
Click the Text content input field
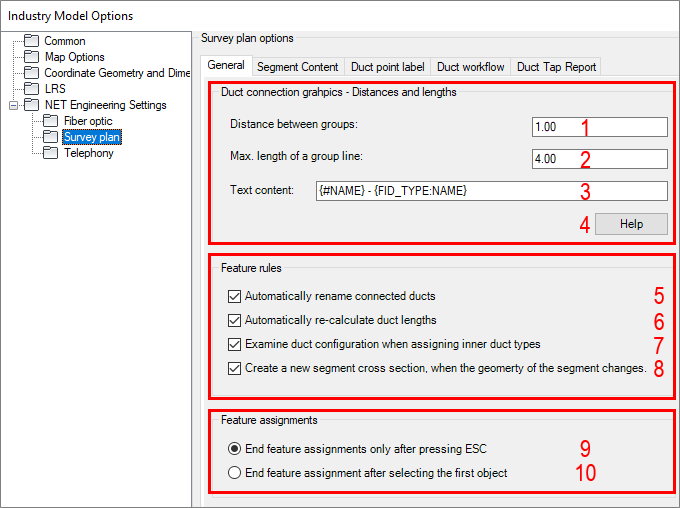[x=492, y=191]
